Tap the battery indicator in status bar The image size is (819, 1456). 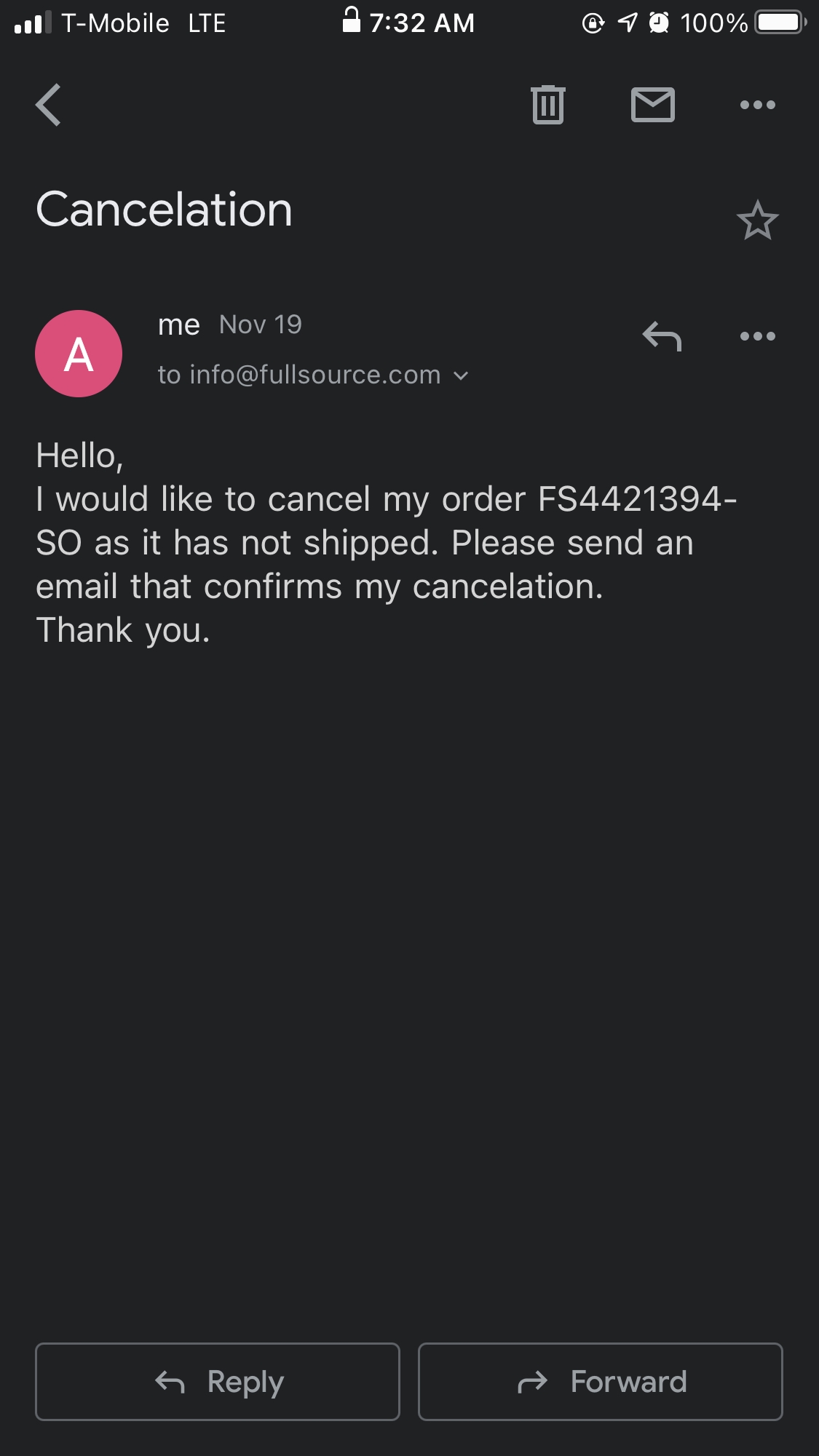point(780,23)
